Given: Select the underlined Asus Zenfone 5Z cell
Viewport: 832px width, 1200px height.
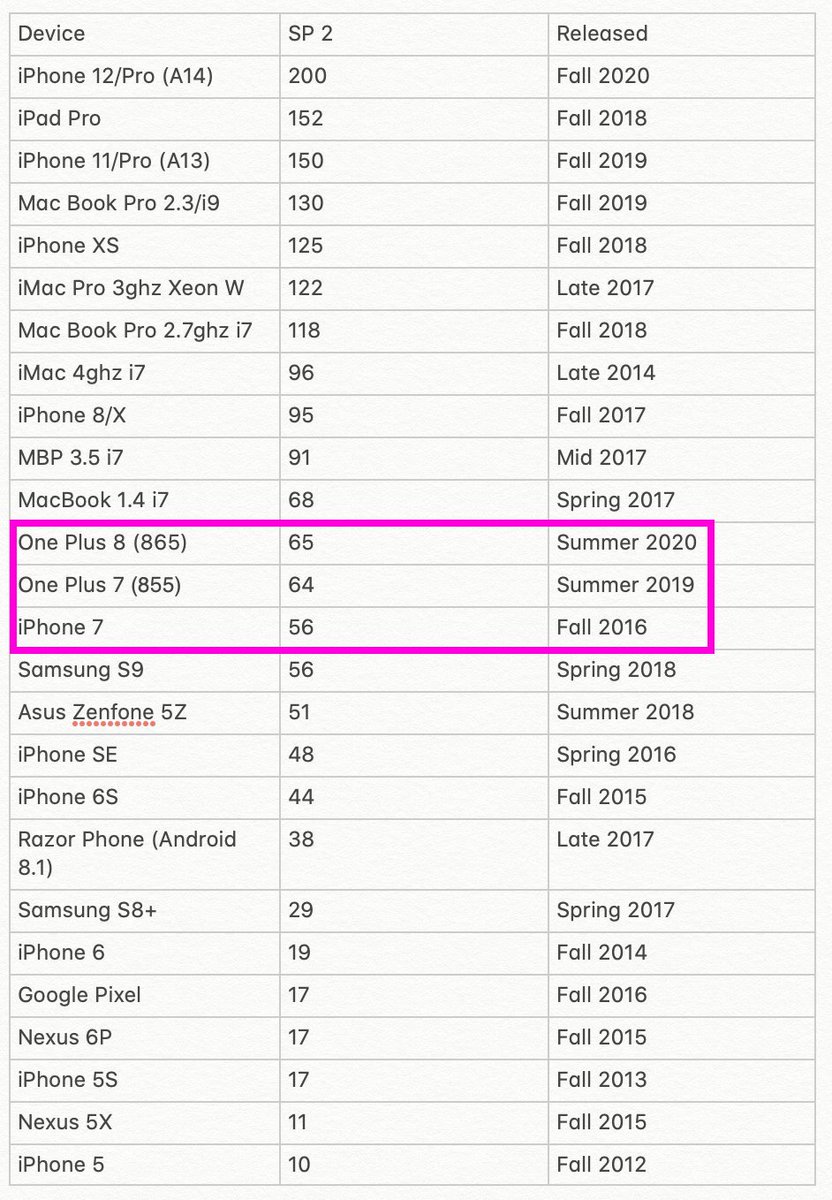Looking at the screenshot, I should click(100, 713).
